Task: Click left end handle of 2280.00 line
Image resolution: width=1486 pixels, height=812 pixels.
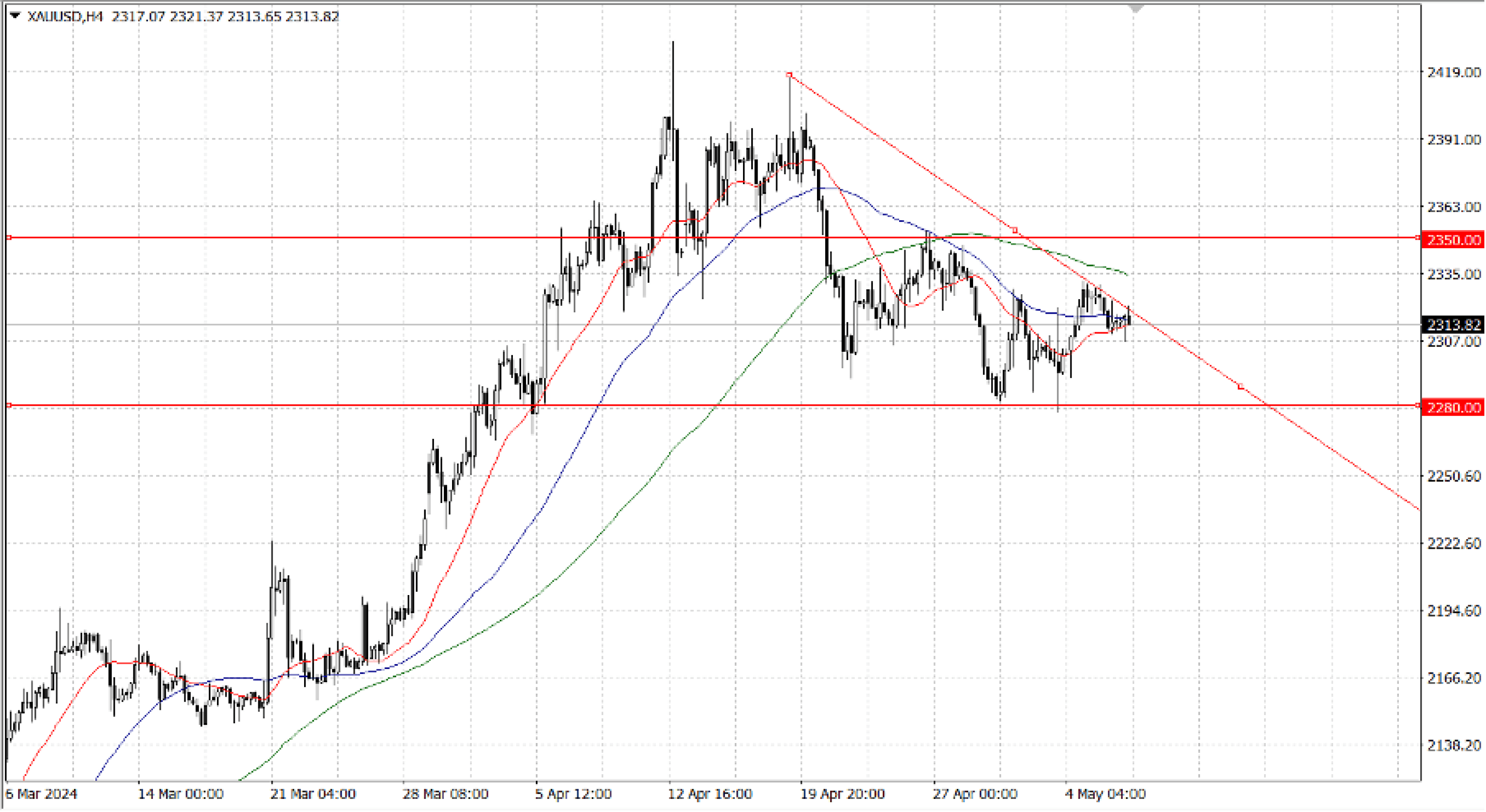Action: (9, 405)
